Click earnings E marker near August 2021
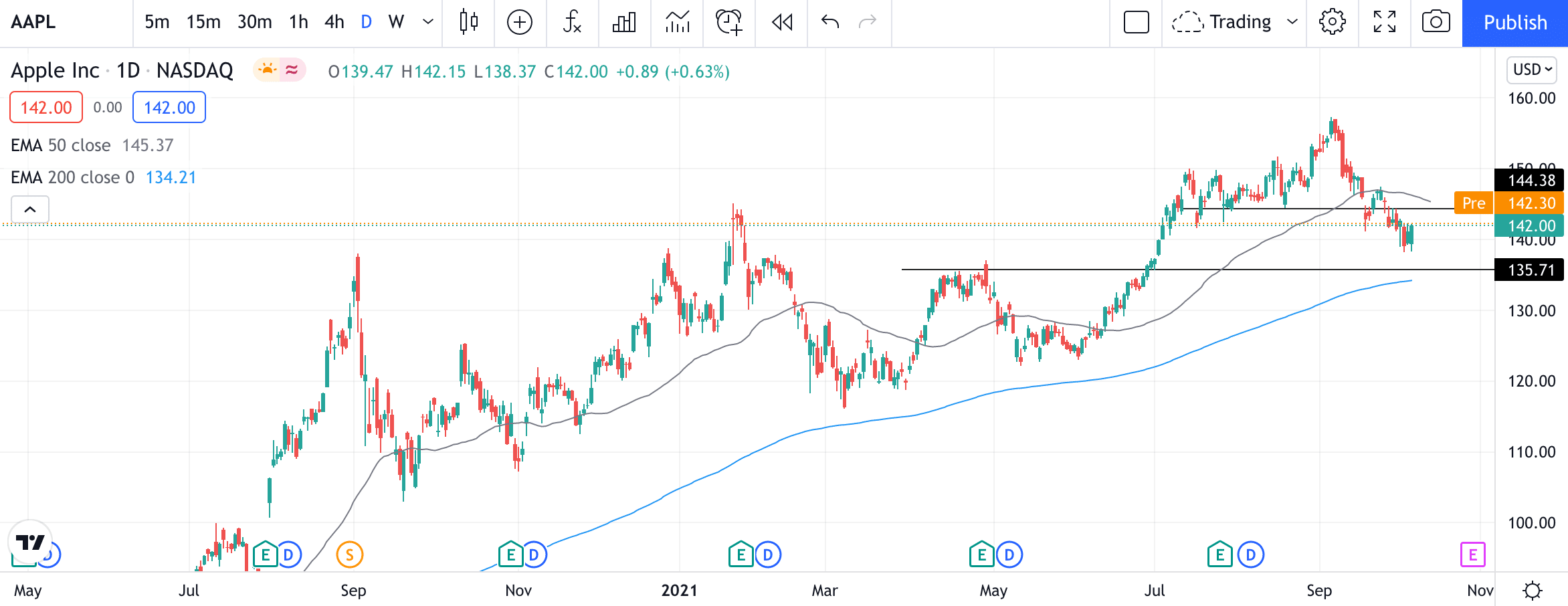Viewport: 1568px width, 606px height. click(x=1220, y=554)
